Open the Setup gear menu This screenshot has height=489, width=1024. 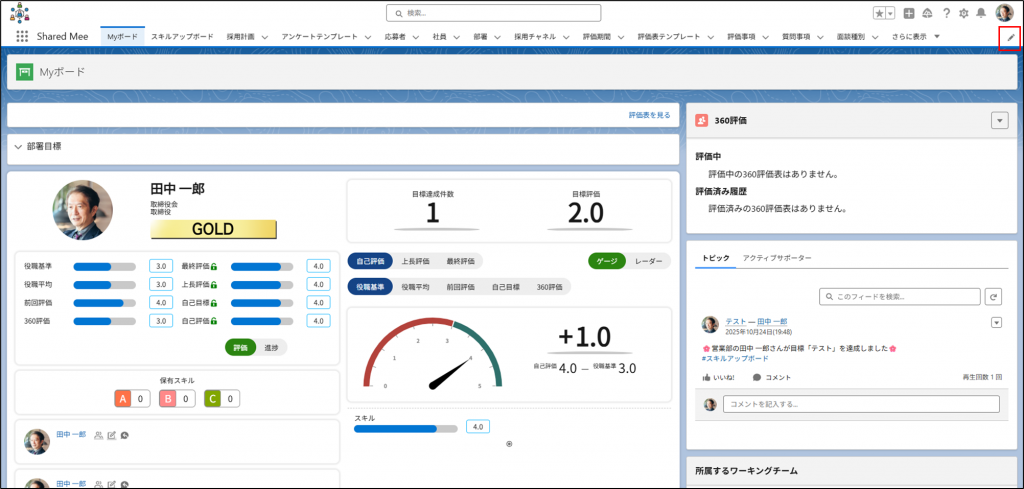click(x=962, y=13)
